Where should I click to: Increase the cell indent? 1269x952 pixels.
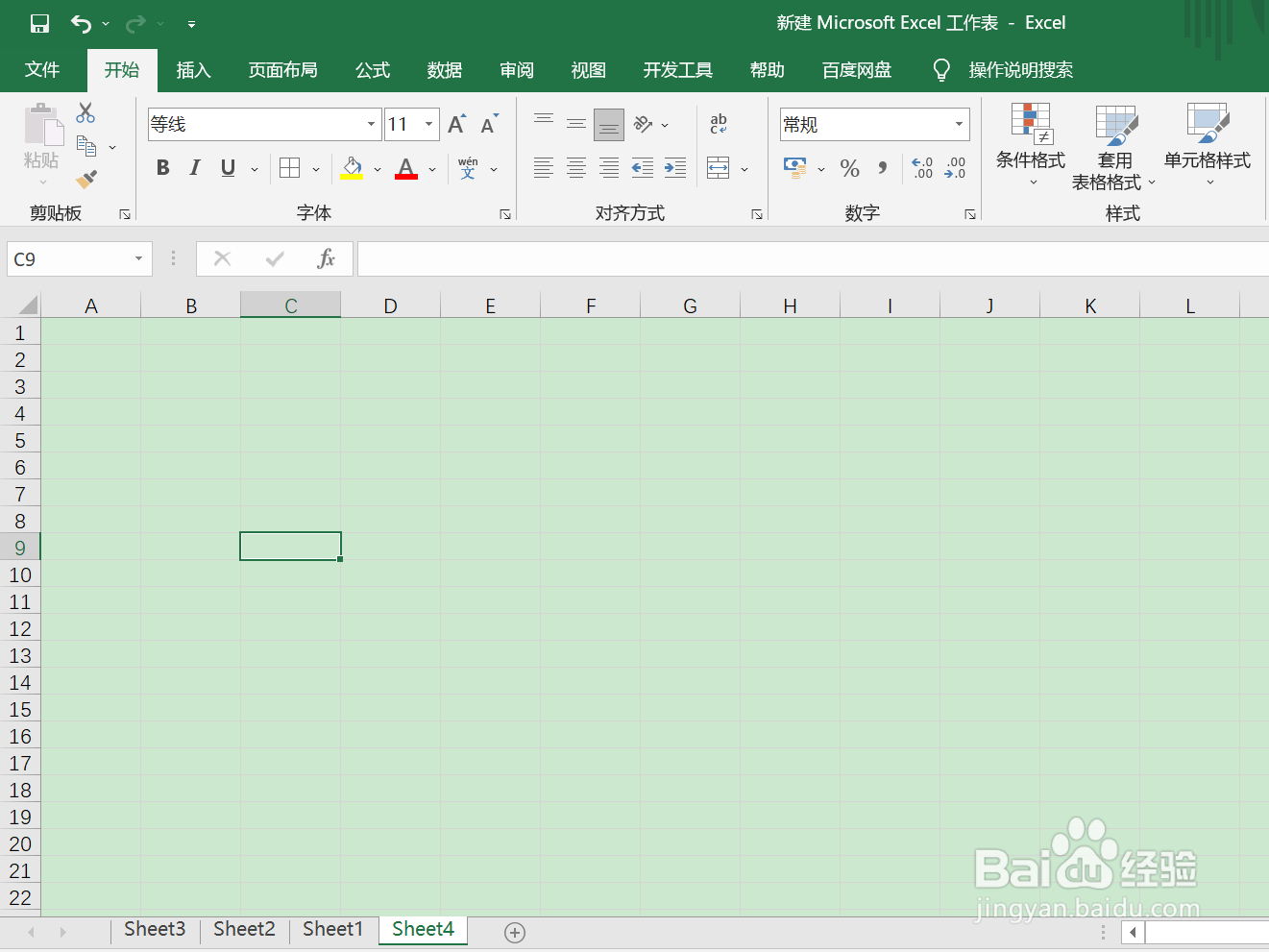pyautogui.click(x=675, y=168)
